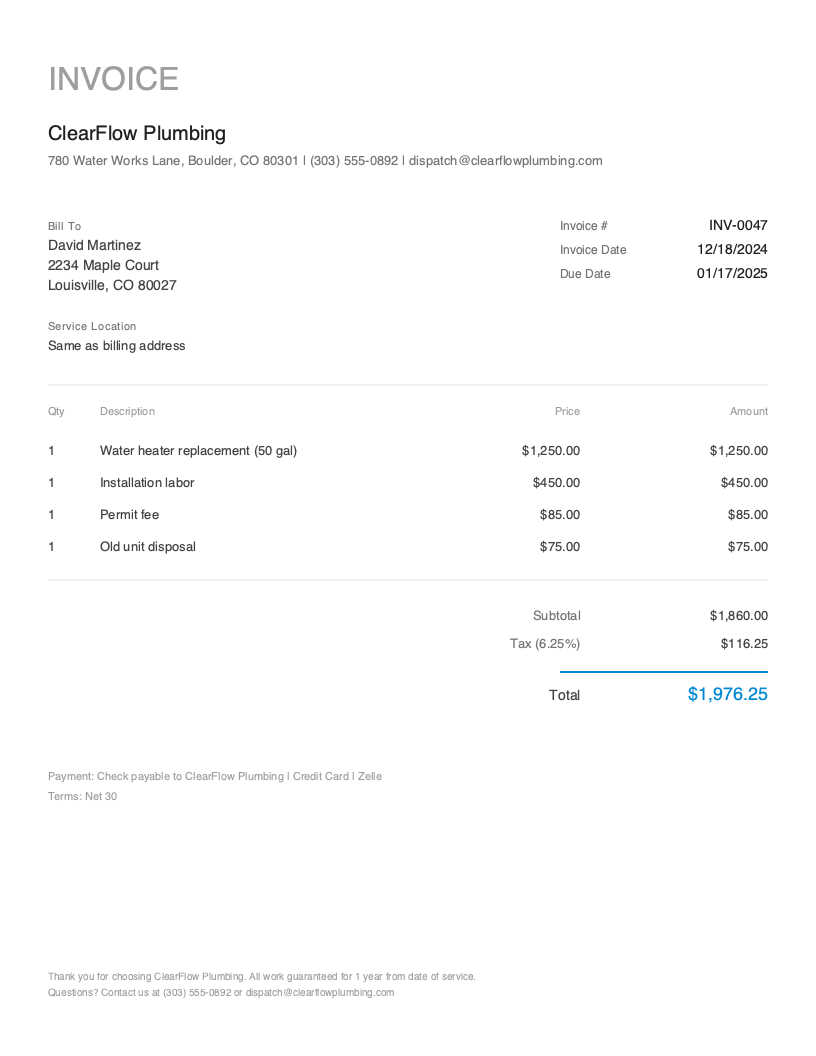Click the INVOICE heading
This screenshot has height=1056, width=816.
coord(113,79)
